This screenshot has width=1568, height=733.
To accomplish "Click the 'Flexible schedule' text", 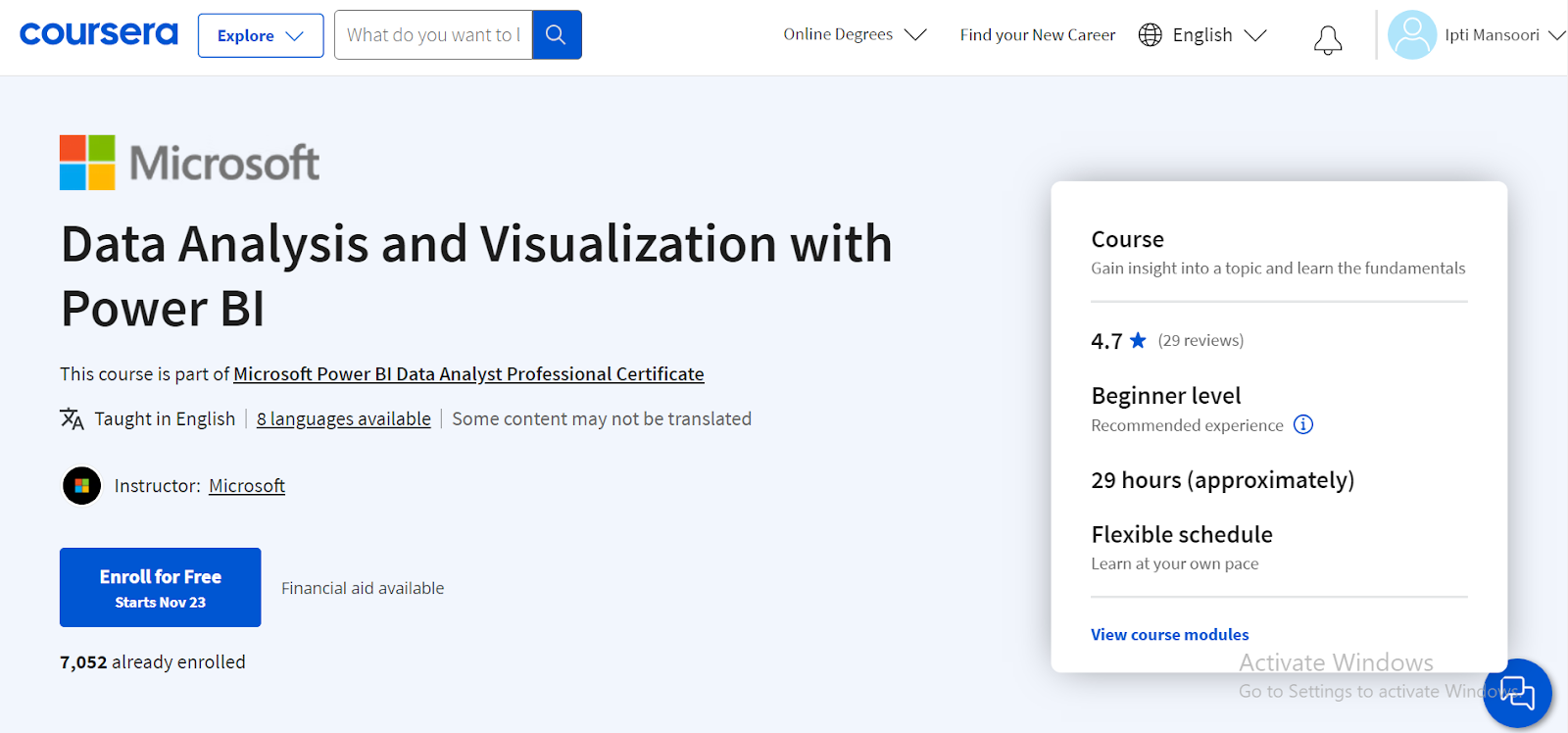I will [1182, 535].
